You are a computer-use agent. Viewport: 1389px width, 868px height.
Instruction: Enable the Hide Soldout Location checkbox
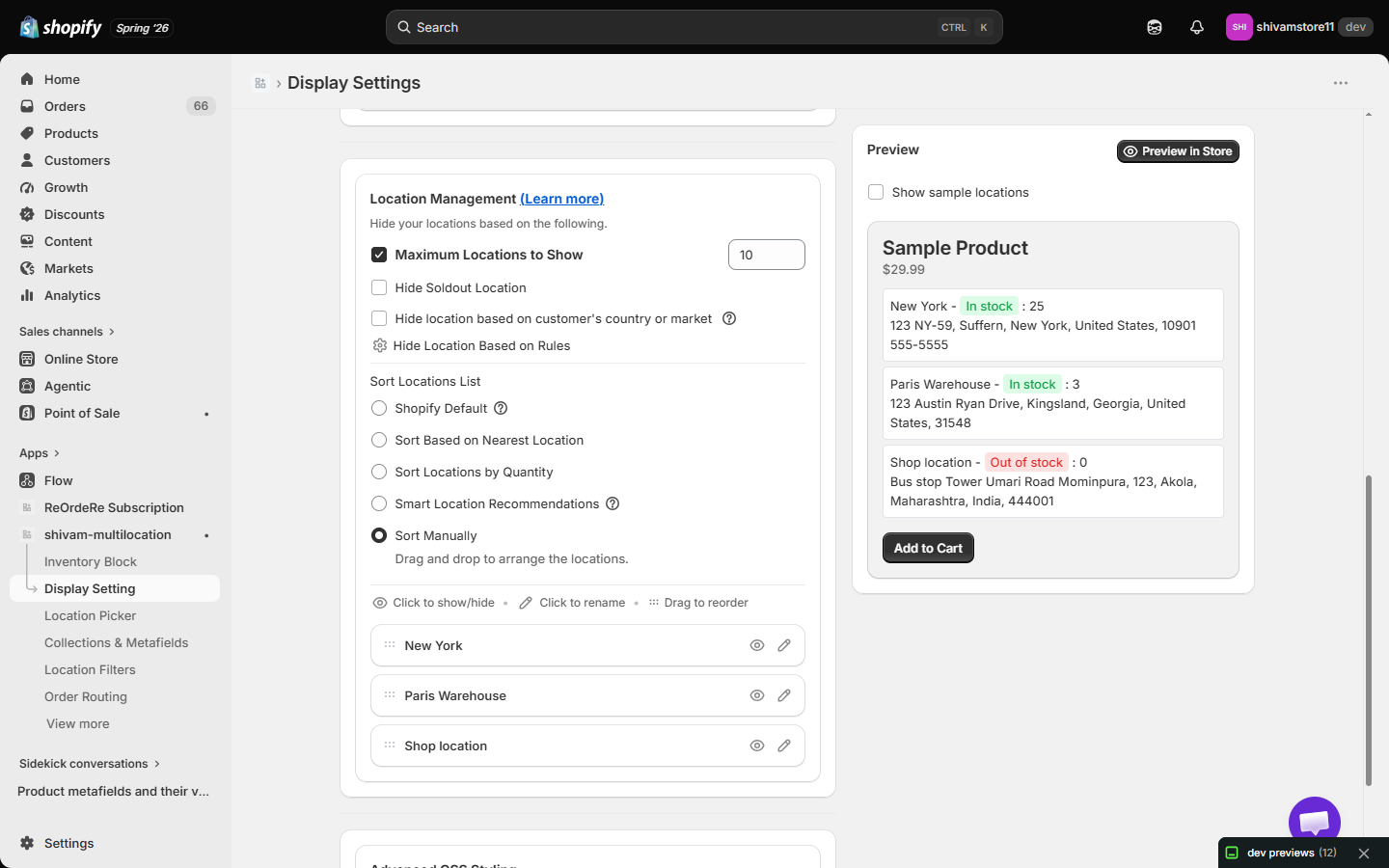click(379, 287)
